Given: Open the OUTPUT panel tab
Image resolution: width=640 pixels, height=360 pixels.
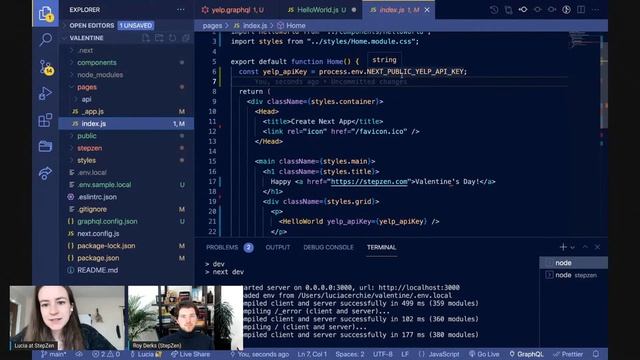Looking at the screenshot, I should point(278,247).
